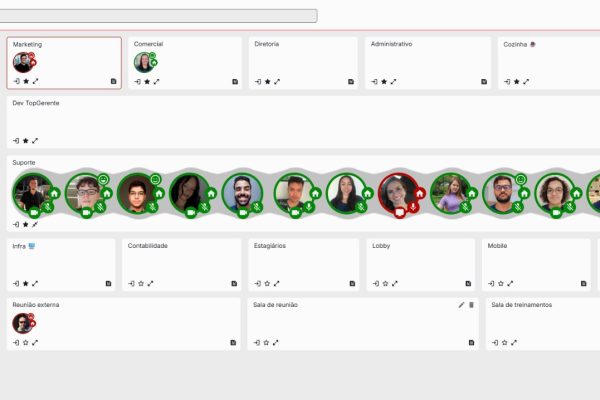
Task: Open notes icon in Comercial room
Action: [x=235, y=82]
